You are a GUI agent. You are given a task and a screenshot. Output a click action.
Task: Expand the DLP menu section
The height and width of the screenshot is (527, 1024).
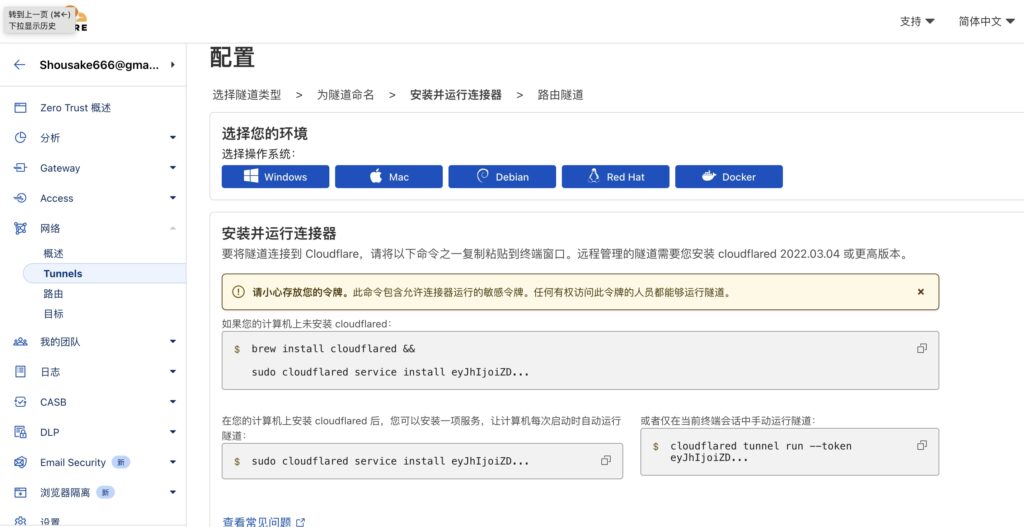coord(172,432)
